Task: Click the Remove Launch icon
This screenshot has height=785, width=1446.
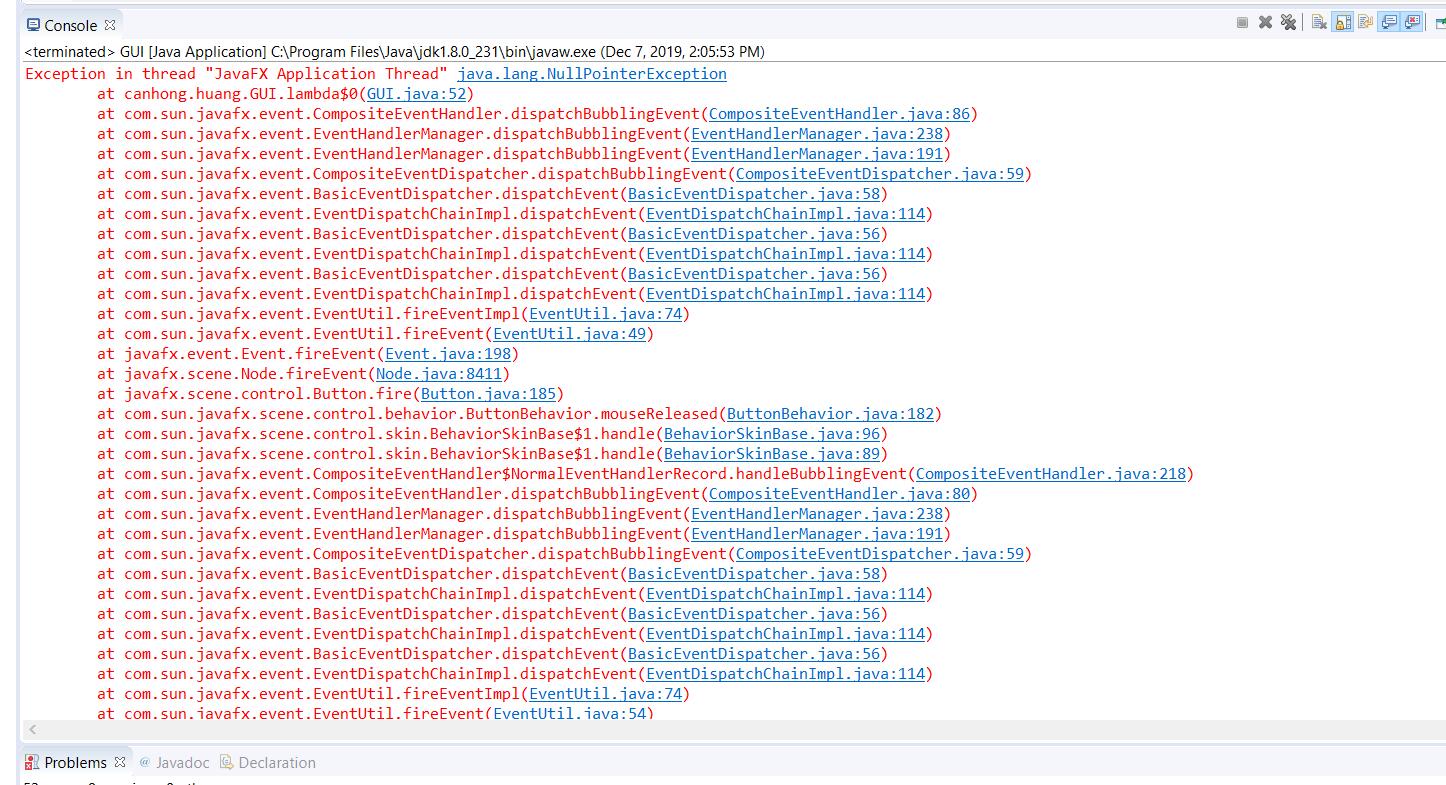Action: tap(1265, 22)
